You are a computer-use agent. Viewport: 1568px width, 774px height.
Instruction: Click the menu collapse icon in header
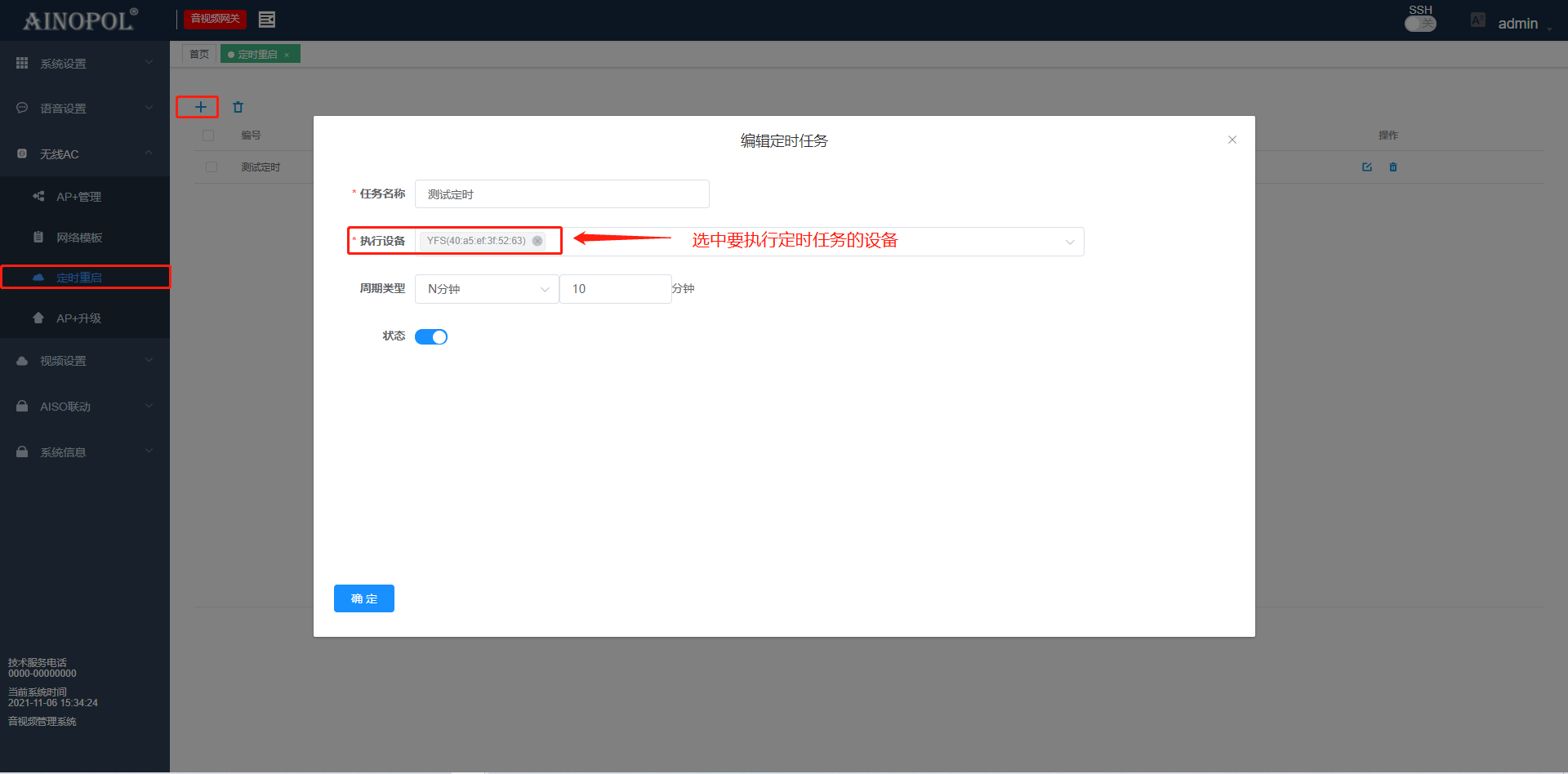[266, 20]
